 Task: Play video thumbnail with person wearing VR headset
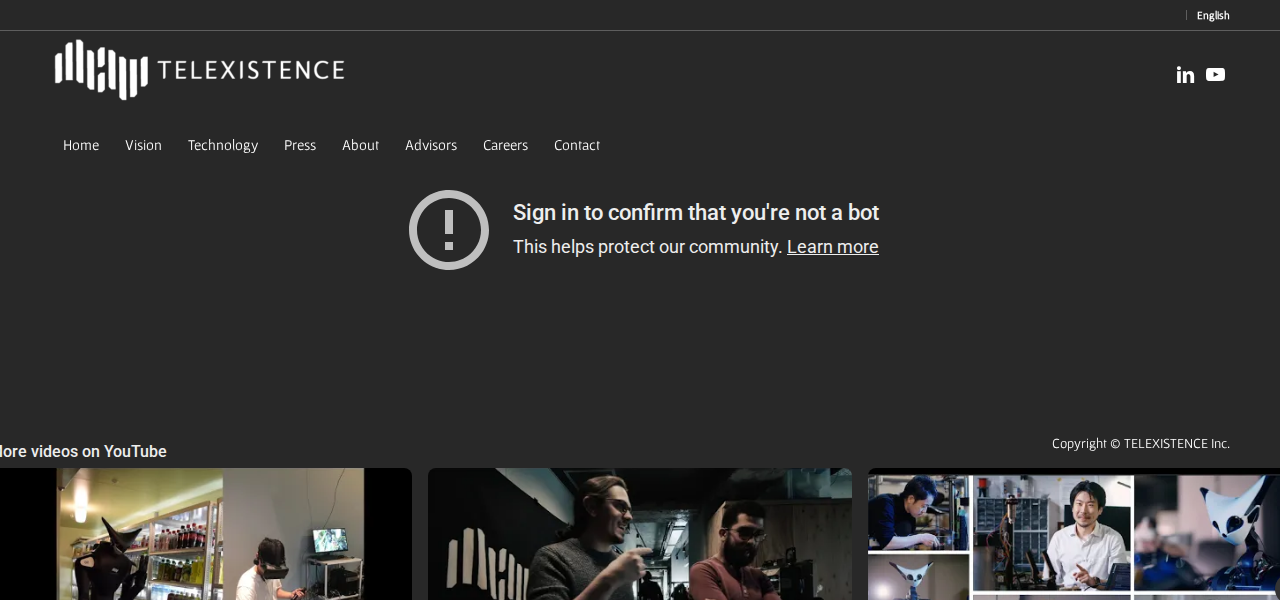pos(205,535)
